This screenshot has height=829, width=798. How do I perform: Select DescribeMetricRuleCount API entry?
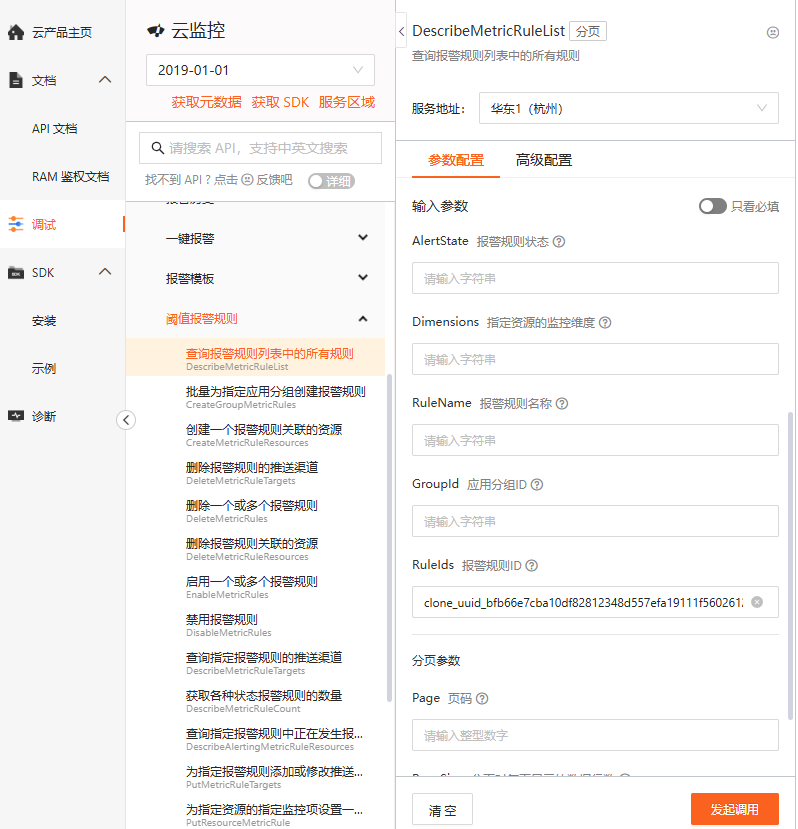coord(255,702)
